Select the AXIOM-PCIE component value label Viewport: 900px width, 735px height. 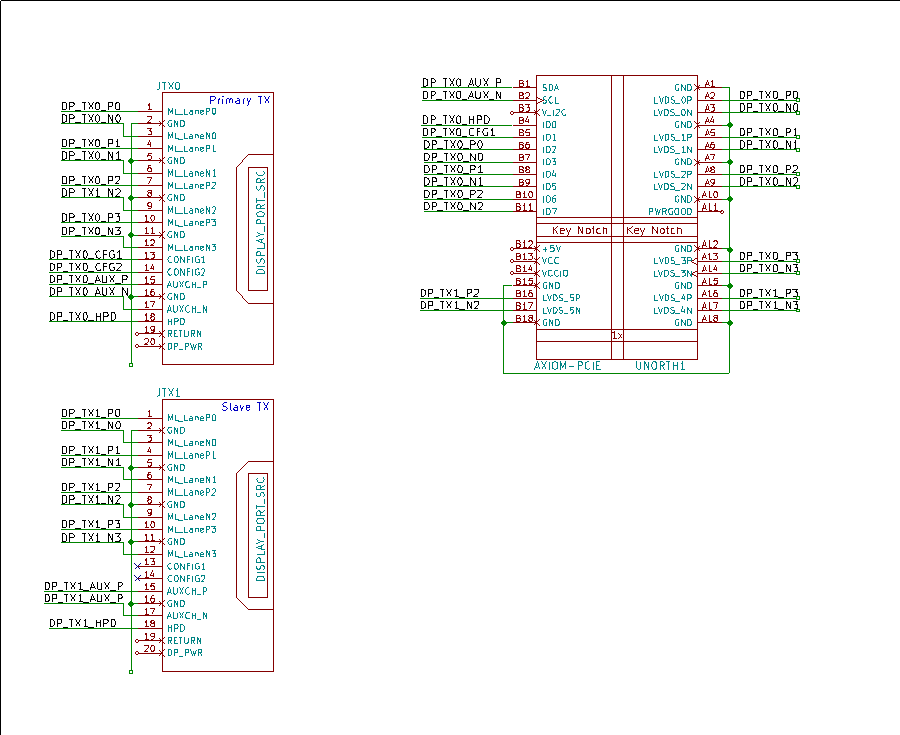tap(568, 367)
